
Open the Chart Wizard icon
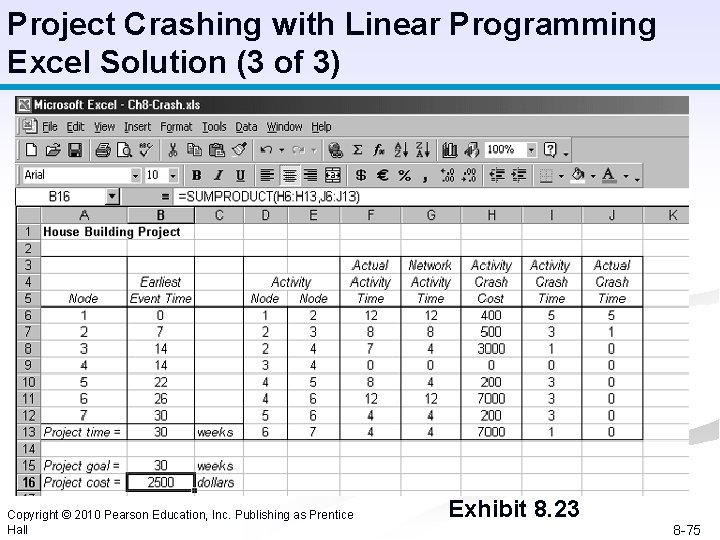(x=450, y=150)
